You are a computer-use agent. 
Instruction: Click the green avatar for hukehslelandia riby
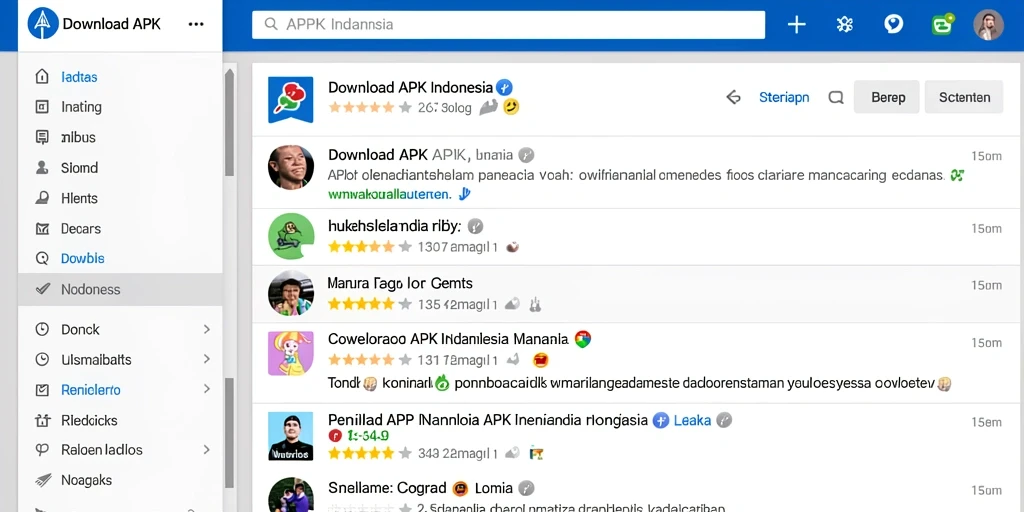[x=291, y=236]
